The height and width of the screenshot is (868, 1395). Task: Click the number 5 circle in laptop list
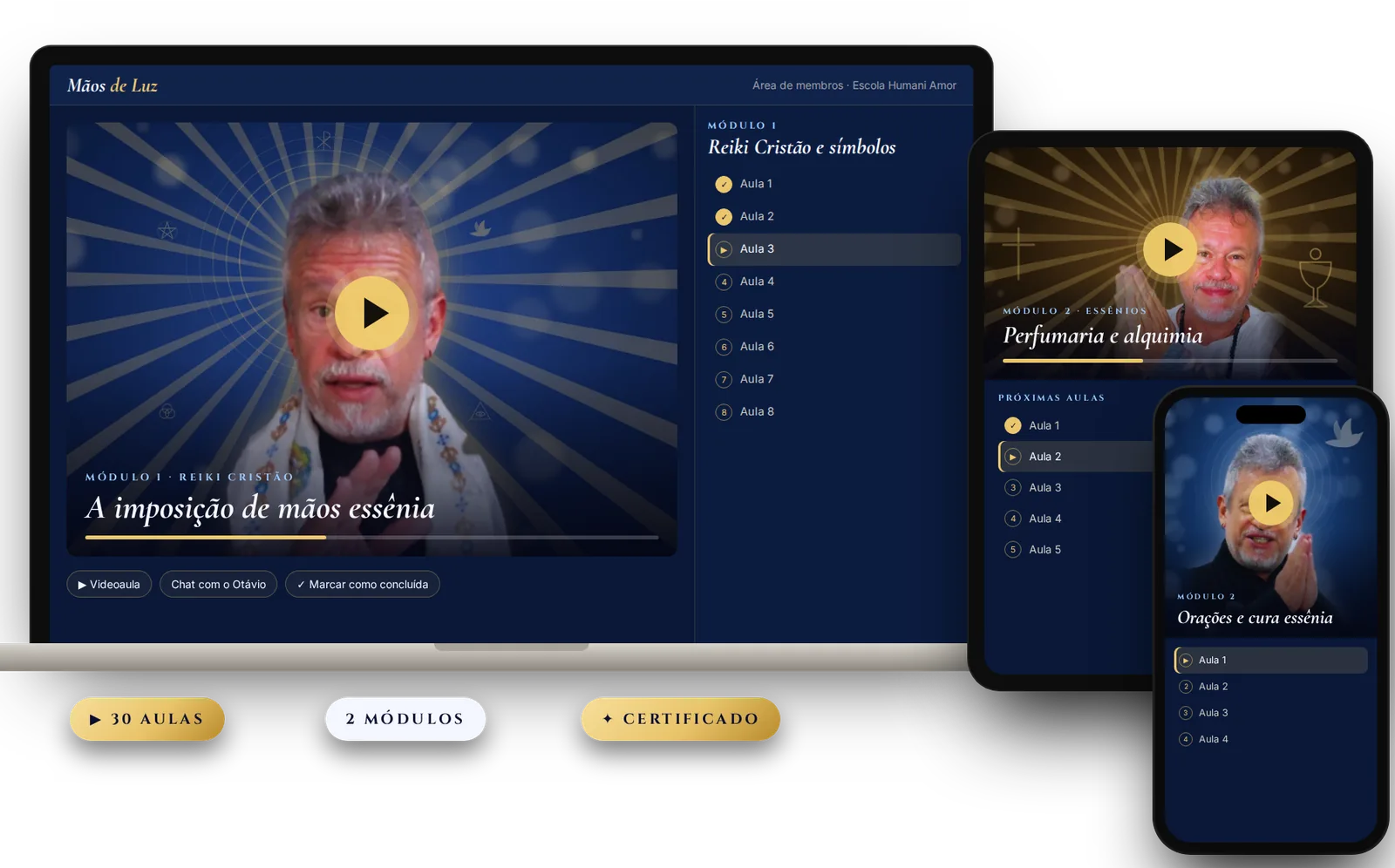[724, 315]
